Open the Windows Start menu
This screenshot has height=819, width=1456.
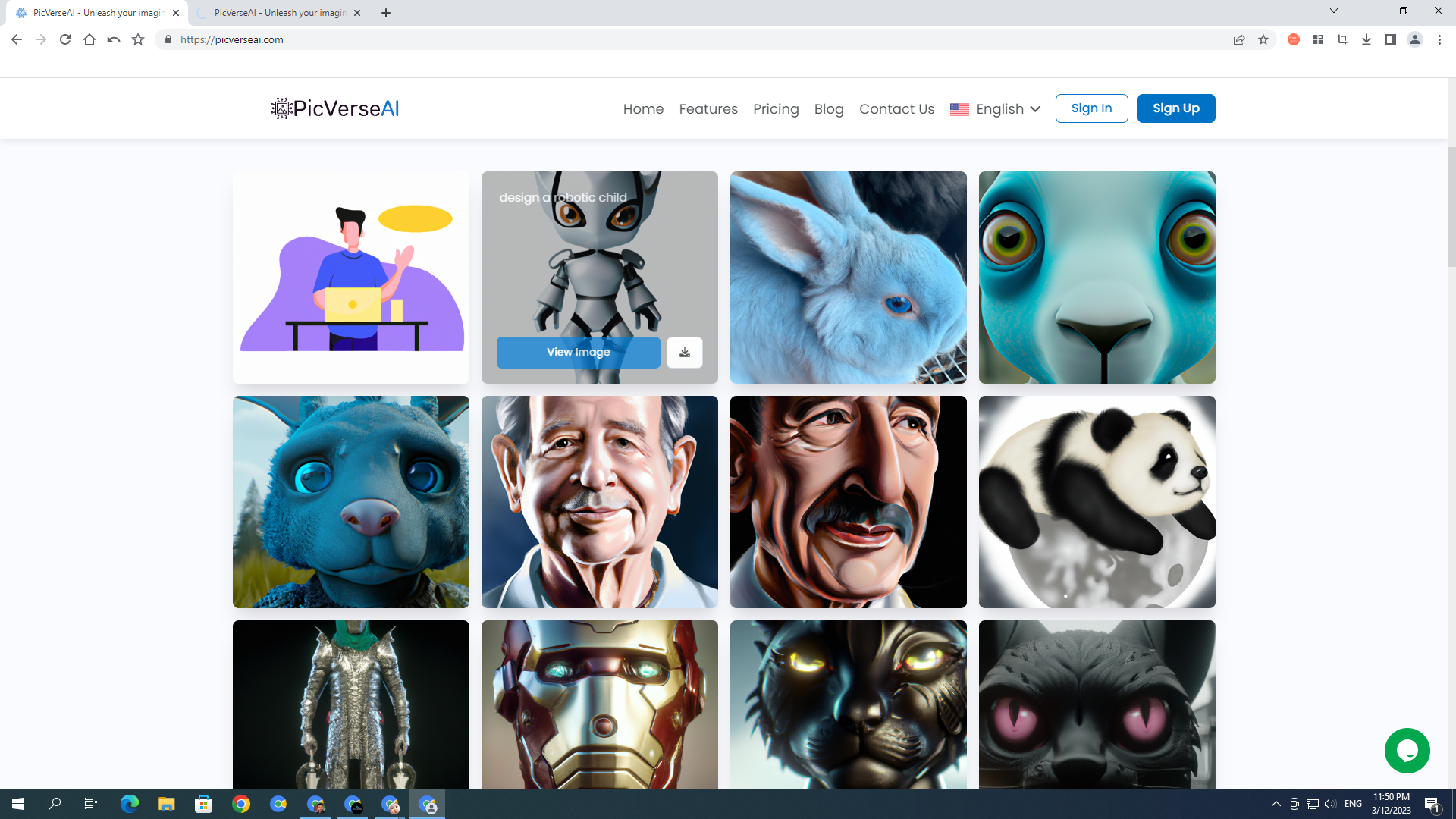click(x=18, y=804)
